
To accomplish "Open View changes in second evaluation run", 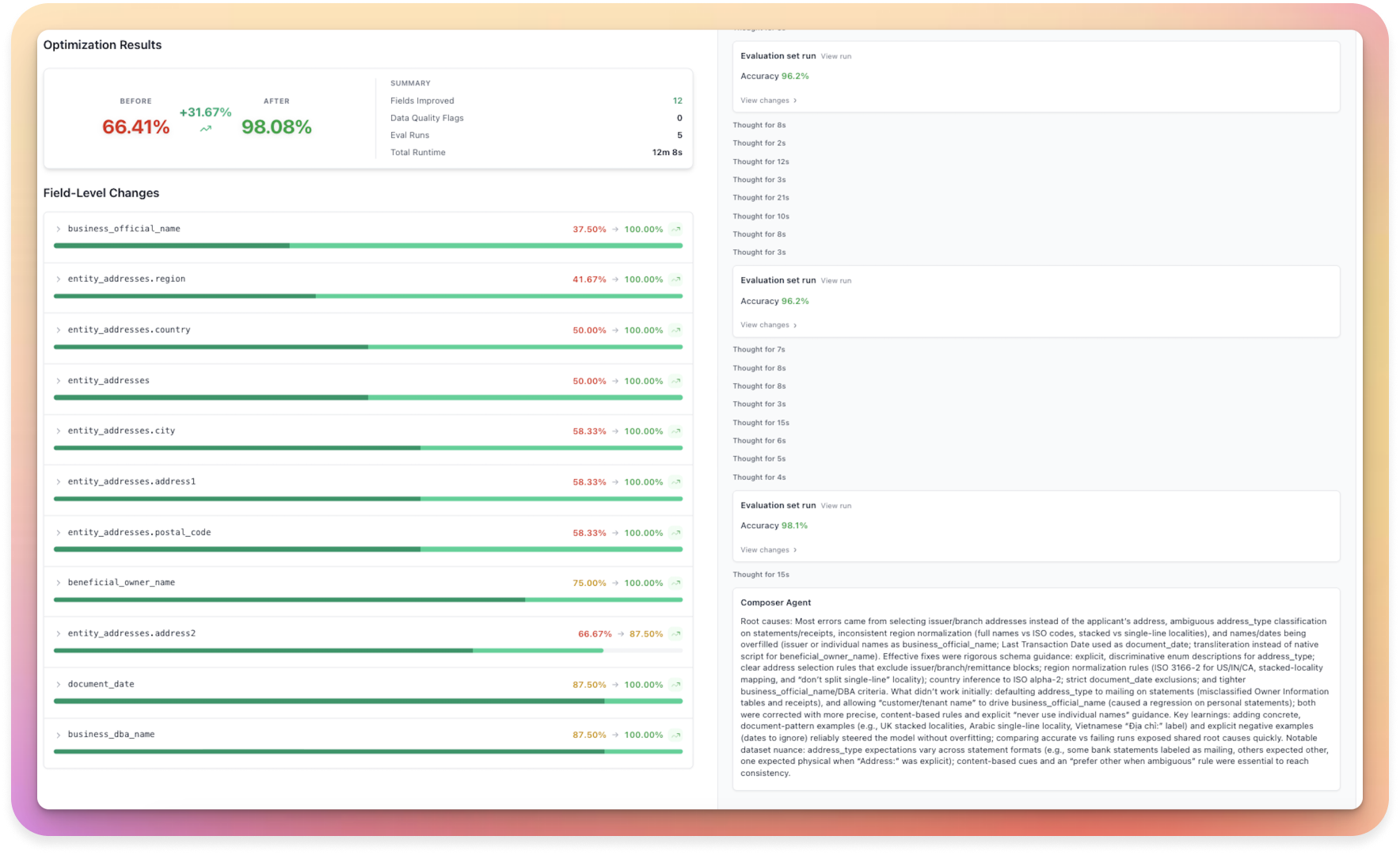I will point(768,325).
